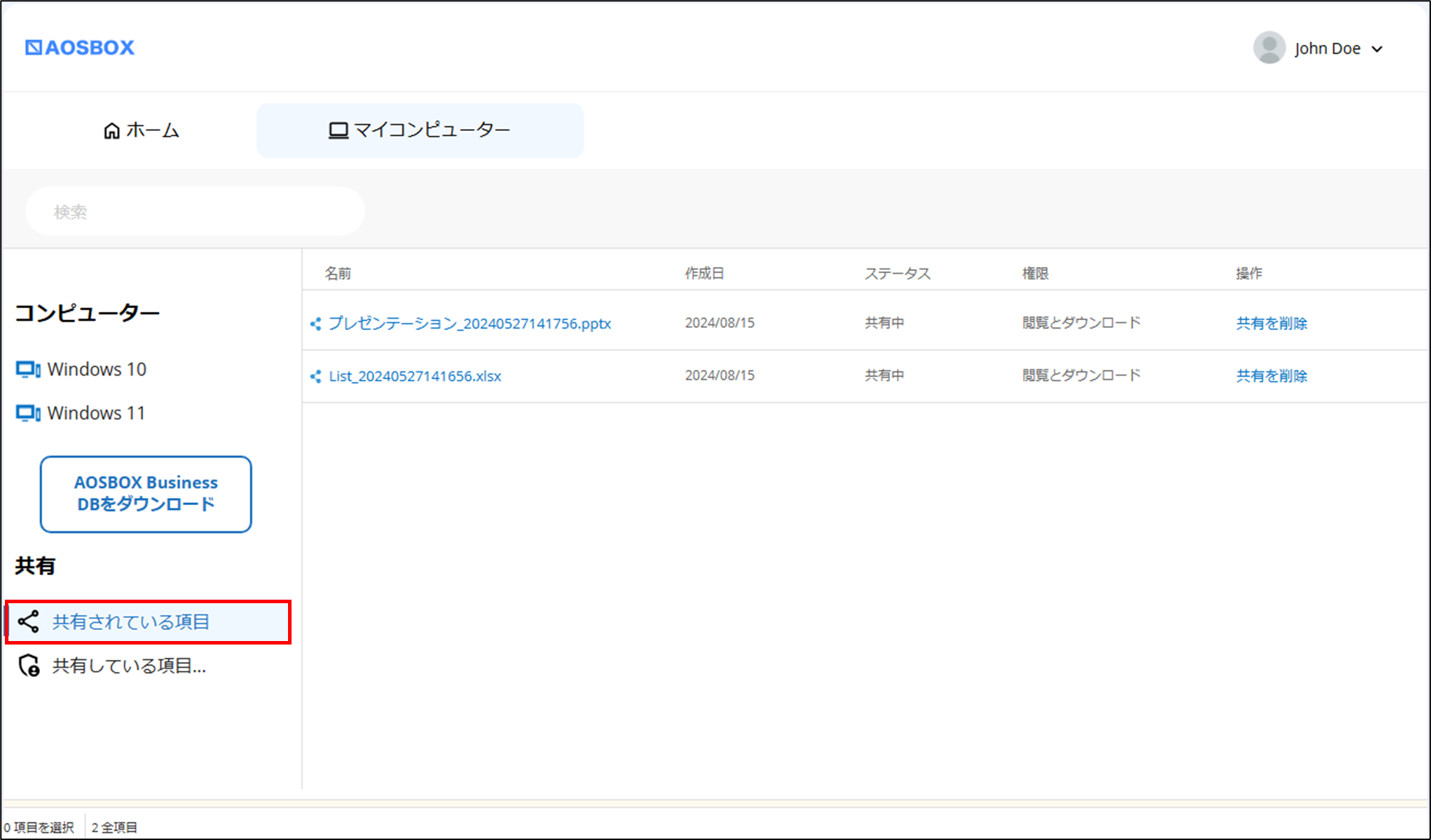The width and height of the screenshot is (1431, 840).
Task: Click 共有を削除 for List xlsx file
Action: [x=1271, y=376]
